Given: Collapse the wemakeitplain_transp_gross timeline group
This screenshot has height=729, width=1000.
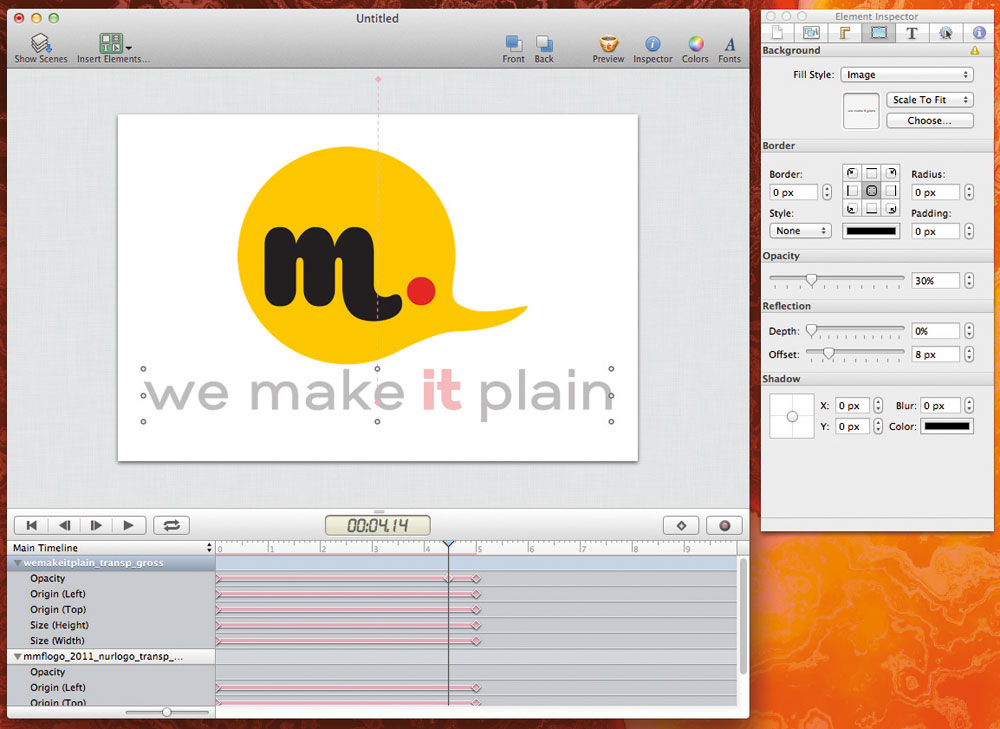Looking at the screenshot, I should coord(17,563).
